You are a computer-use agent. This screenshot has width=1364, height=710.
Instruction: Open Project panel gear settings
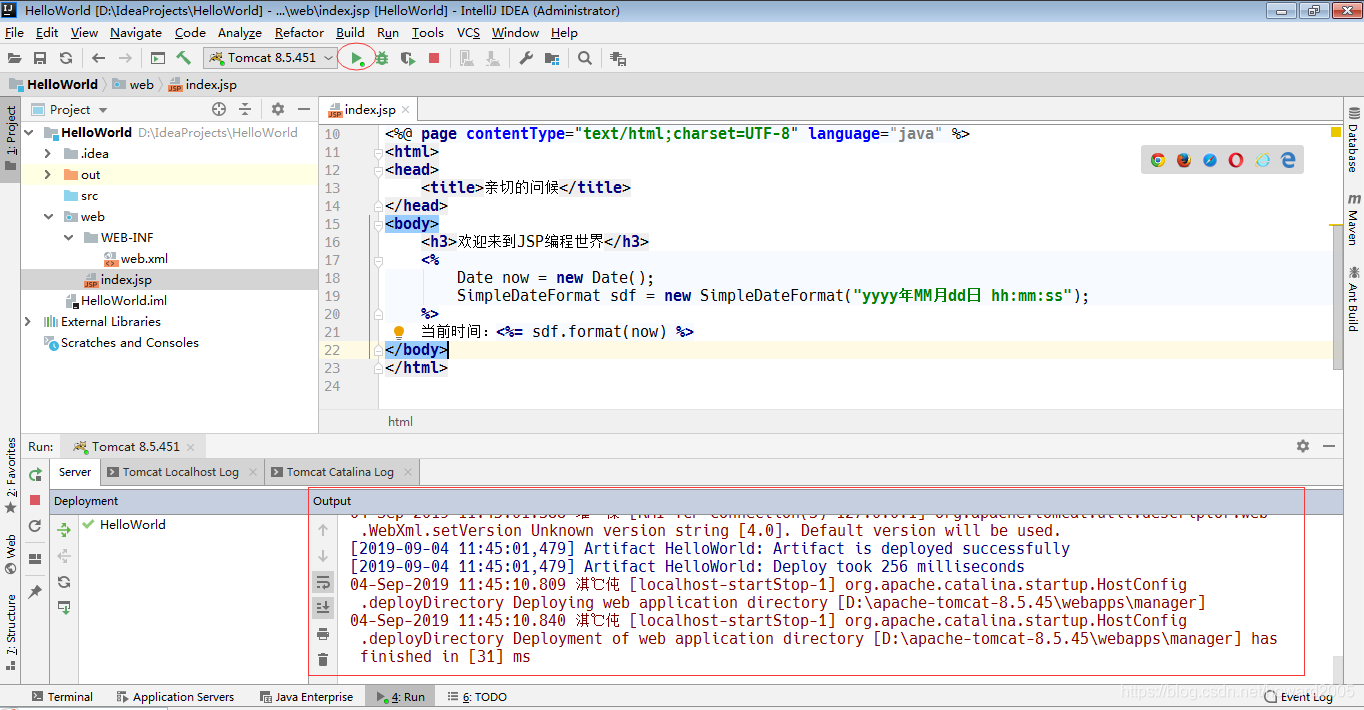pos(278,109)
